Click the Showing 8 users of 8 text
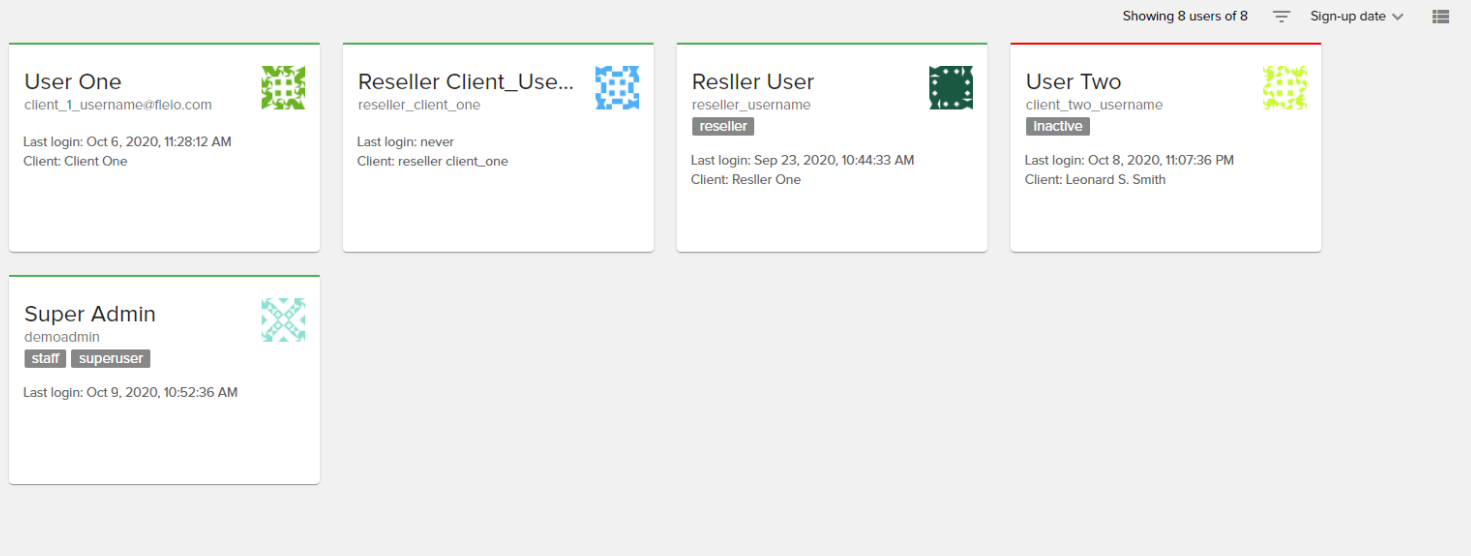This screenshot has width=1471, height=556. (x=1185, y=17)
